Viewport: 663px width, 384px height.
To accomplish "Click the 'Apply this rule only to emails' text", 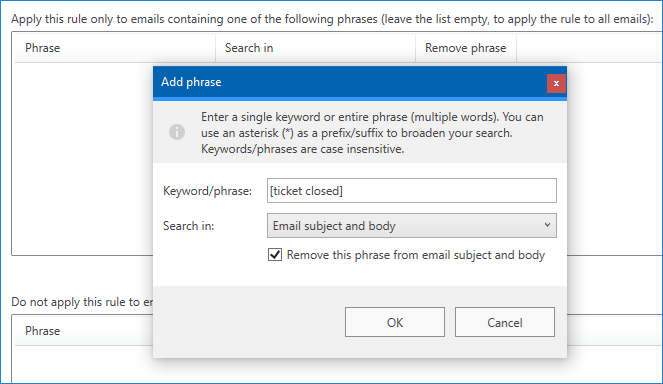I will (332, 19).
